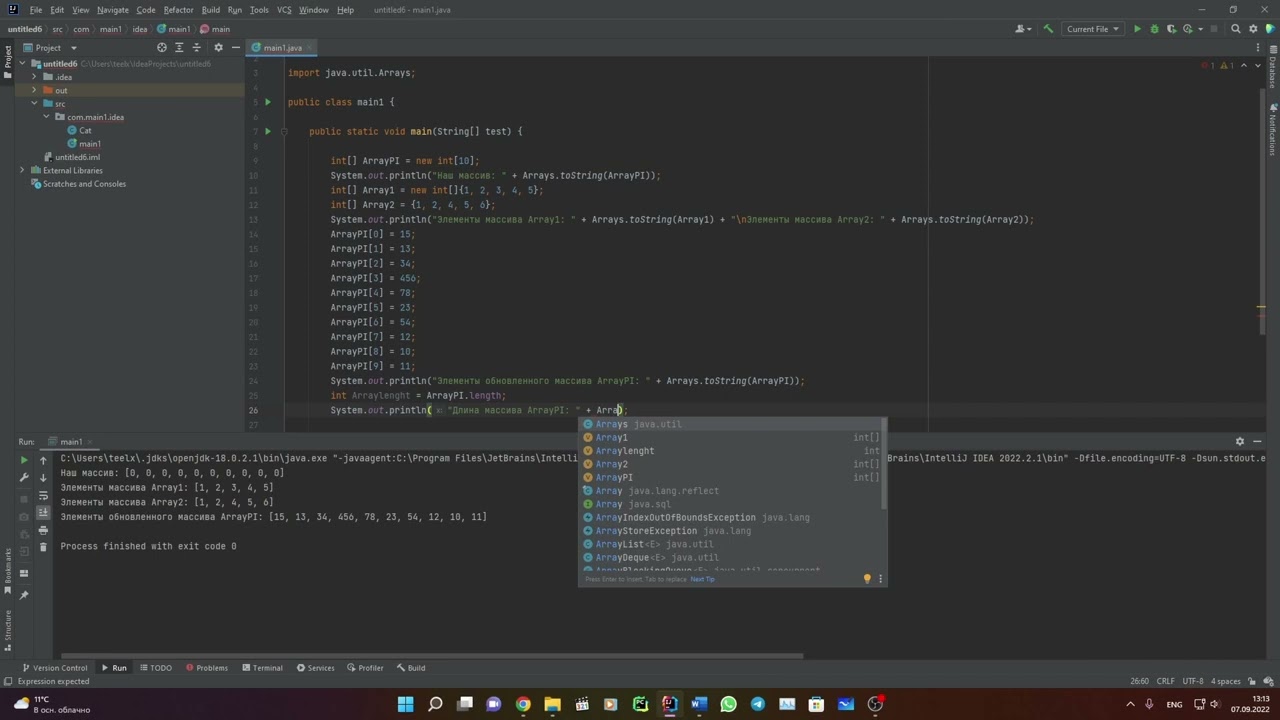Clear all console output trash icon
1280x720 pixels.
click(43, 547)
